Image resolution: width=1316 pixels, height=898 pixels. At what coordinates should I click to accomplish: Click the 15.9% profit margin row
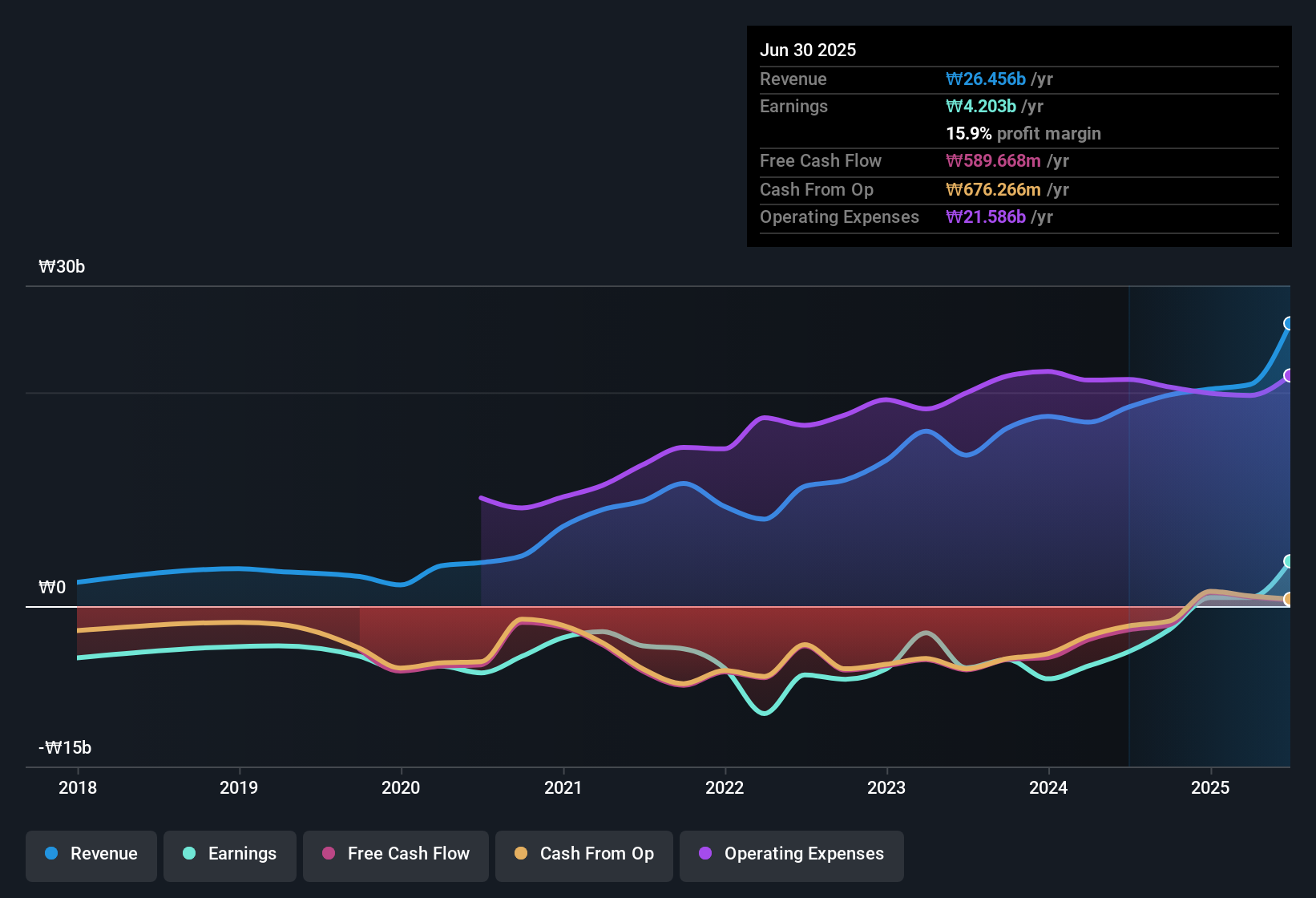[x=1023, y=133]
